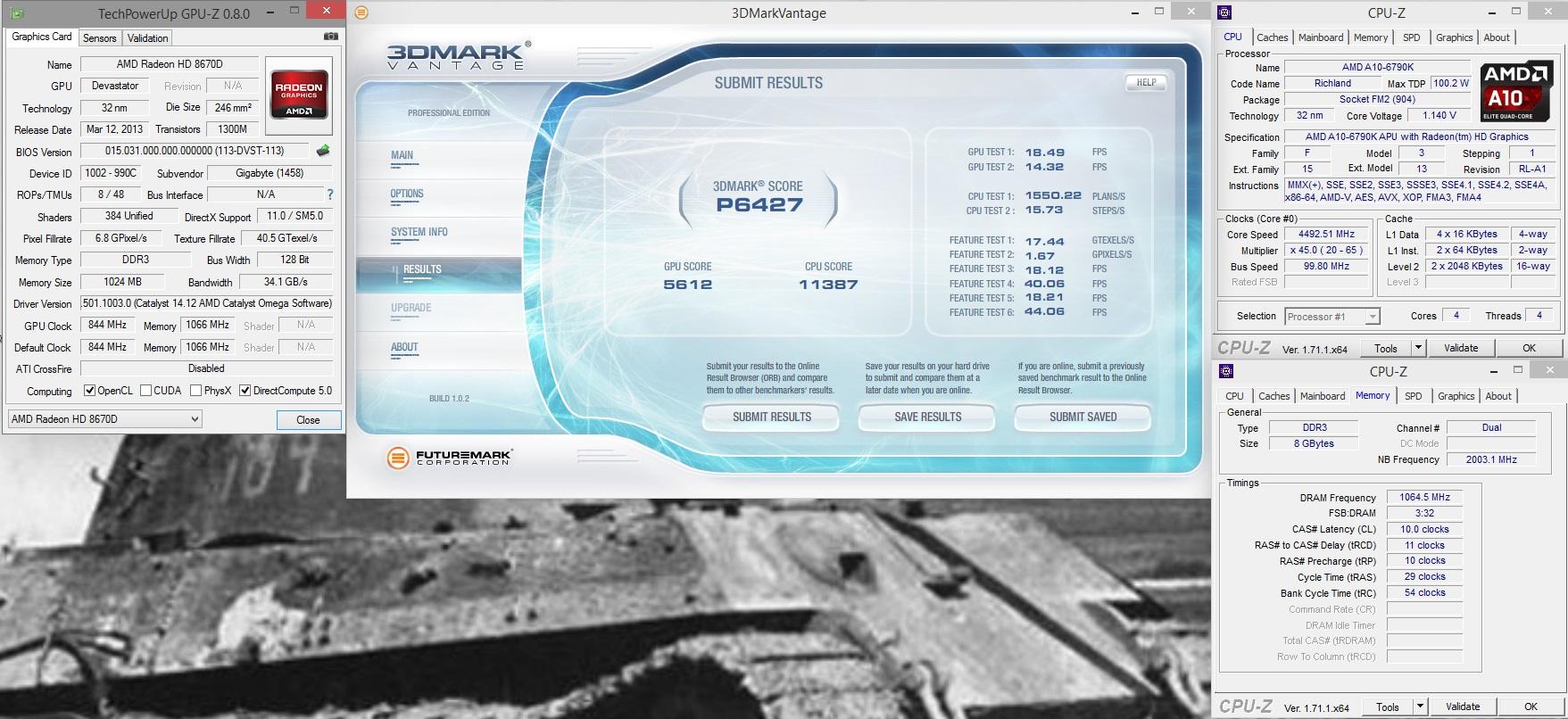1568x719 pixels.
Task: Click the bottom CPU-Z window title icon
Action: click(x=1226, y=371)
